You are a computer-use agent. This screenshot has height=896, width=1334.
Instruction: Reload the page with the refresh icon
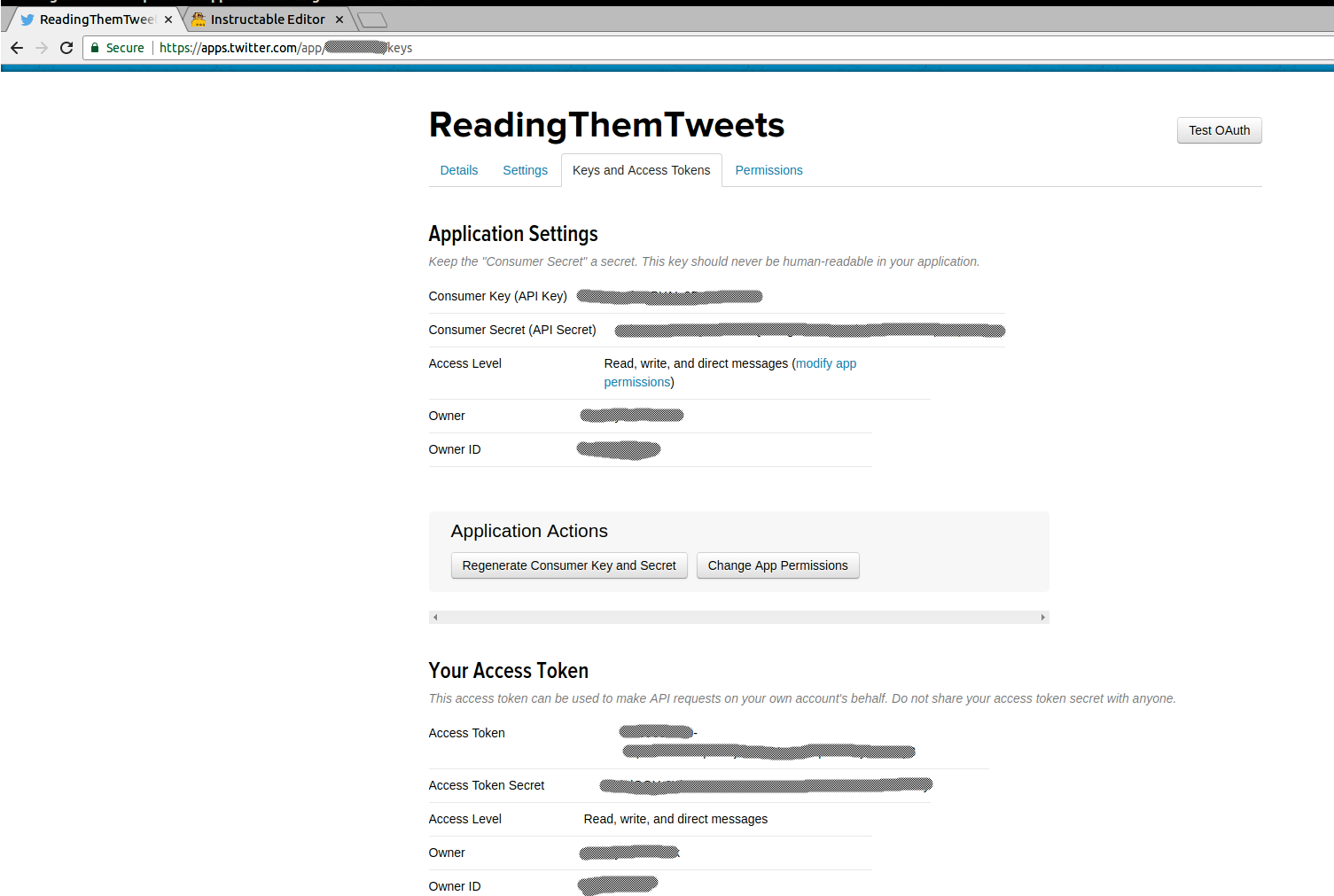(x=66, y=48)
